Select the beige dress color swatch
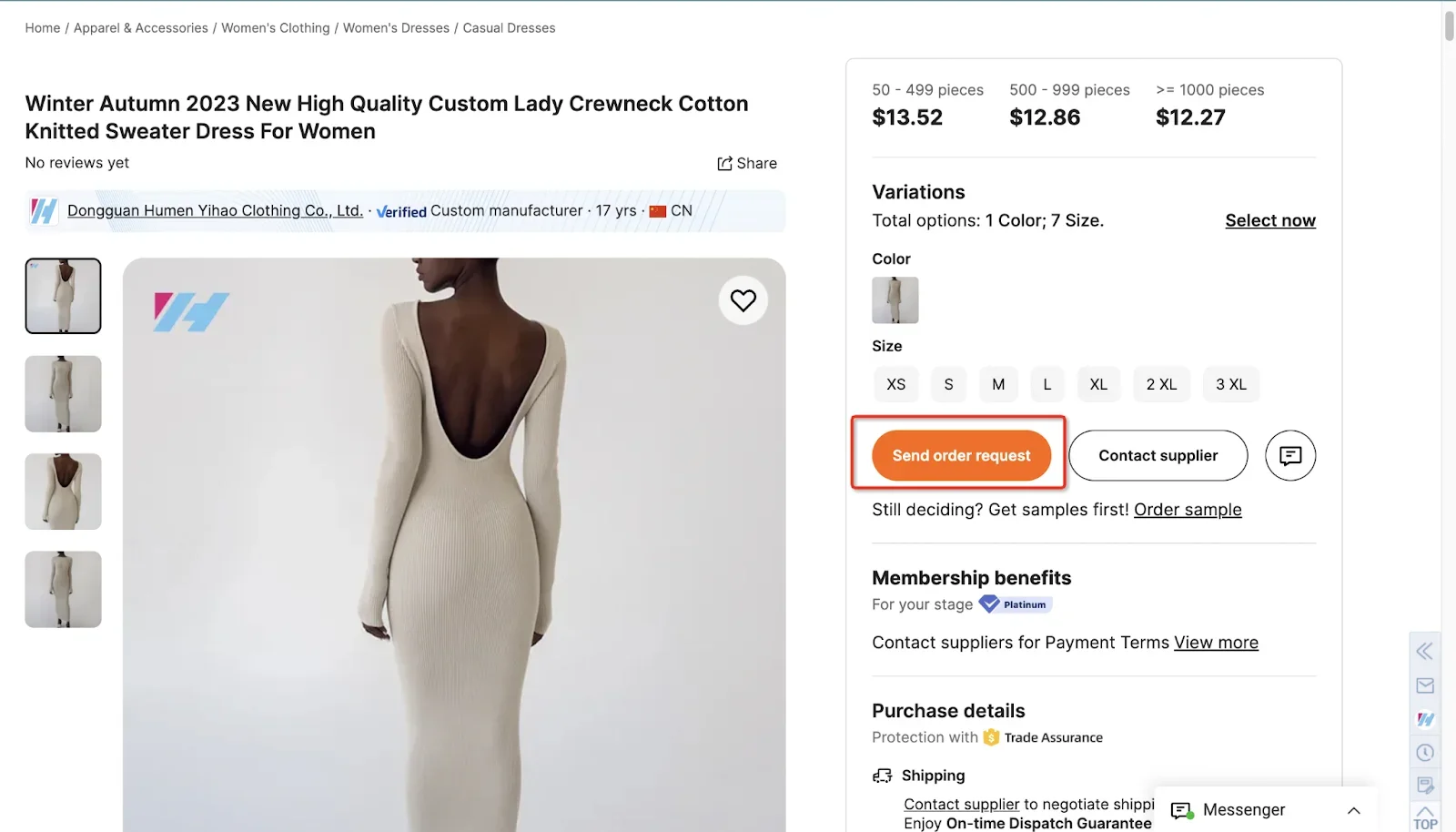This screenshot has width=1456, height=832. tap(895, 300)
